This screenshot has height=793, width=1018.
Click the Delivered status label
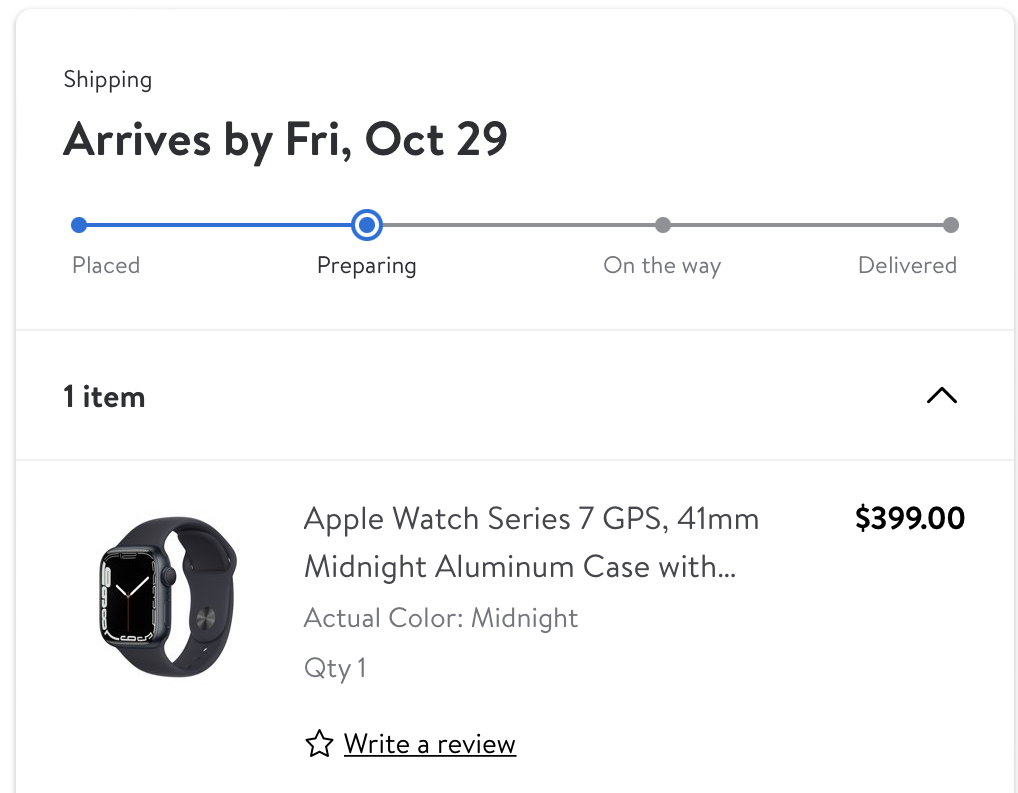[907, 265]
